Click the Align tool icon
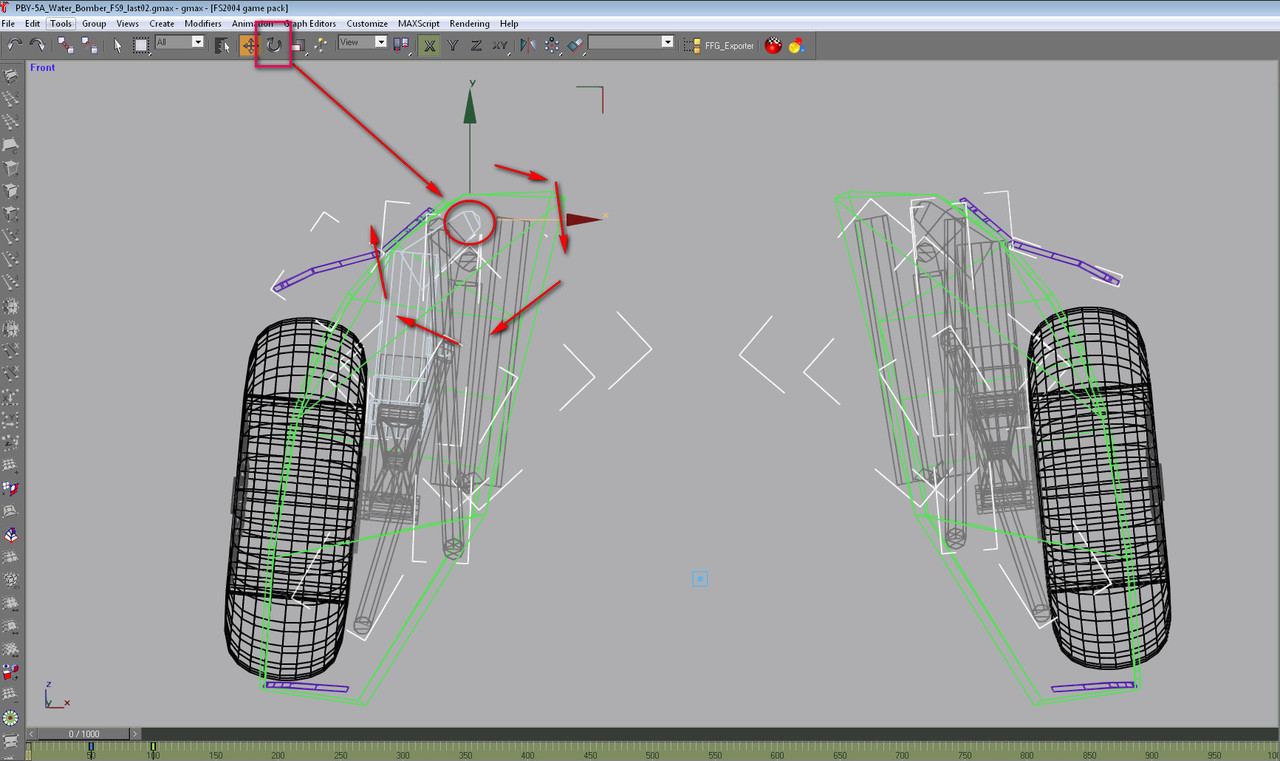The image size is (1280, 761). [x=575, y=45]
